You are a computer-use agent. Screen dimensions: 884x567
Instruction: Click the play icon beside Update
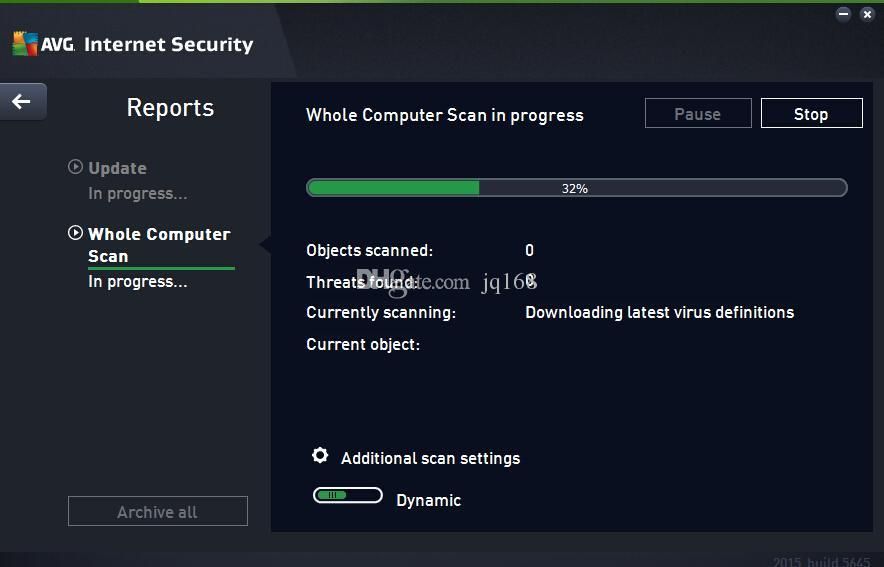(x=75, y=167)
